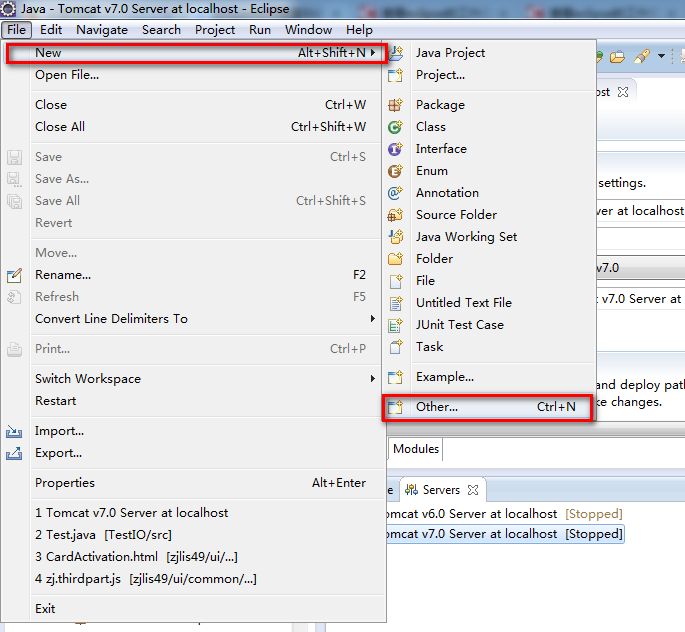
Task: Expand Convert Line Delimiters To submenu
Action: pyautogui.click(x=373, y=318)
